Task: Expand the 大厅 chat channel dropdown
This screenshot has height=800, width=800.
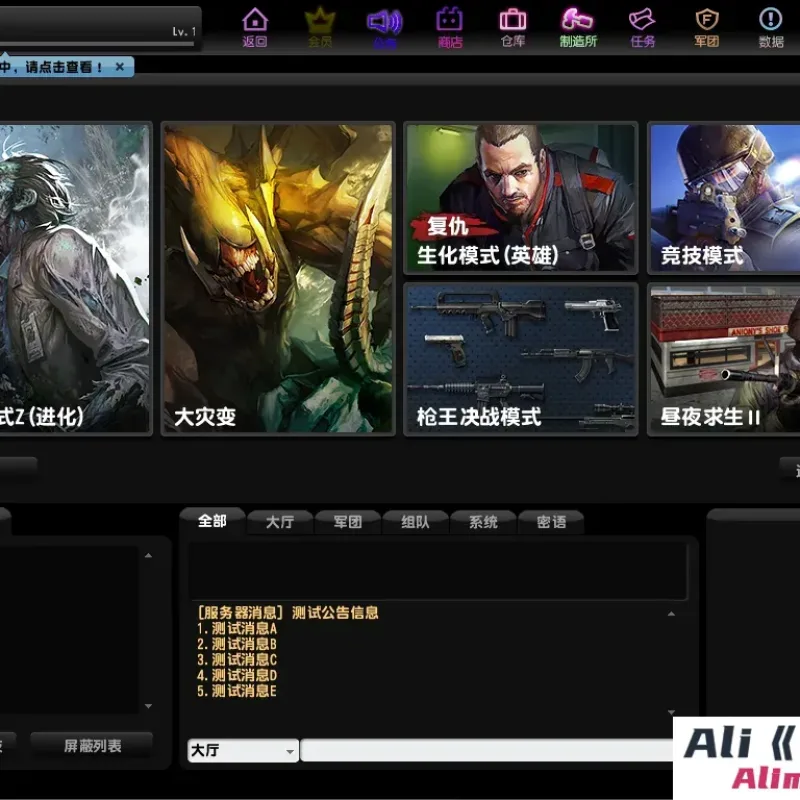Action: coord(290,751)
